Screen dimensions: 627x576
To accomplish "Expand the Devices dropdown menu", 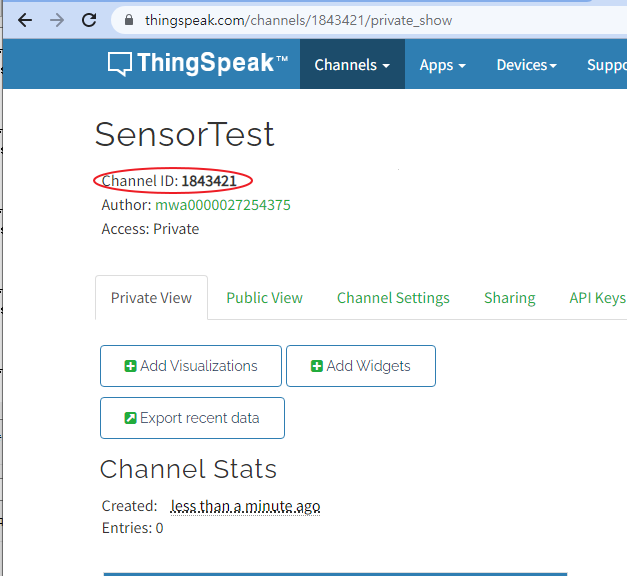I will pyautogui.click(x=527, y=64).
